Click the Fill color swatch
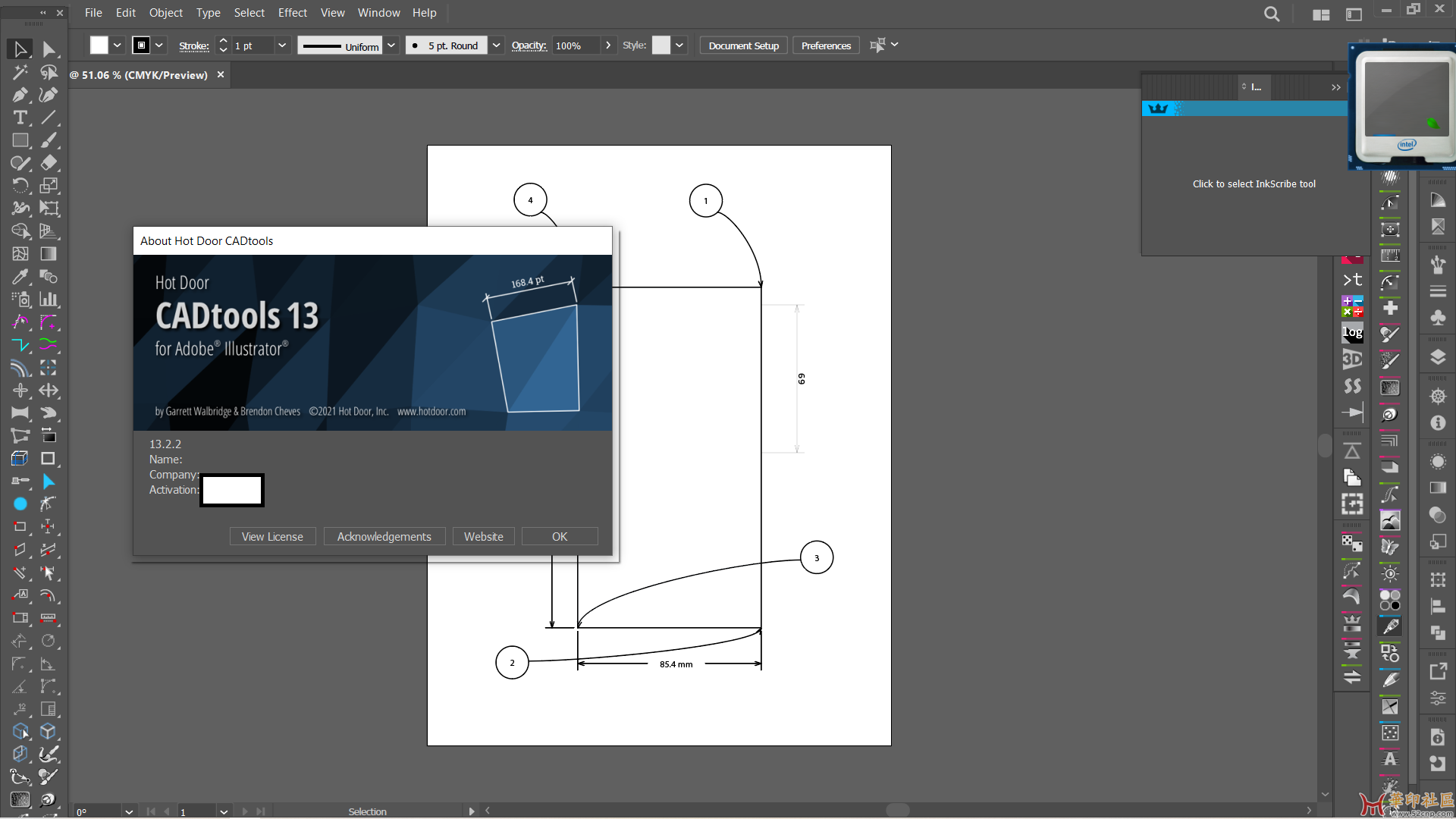 99,45
